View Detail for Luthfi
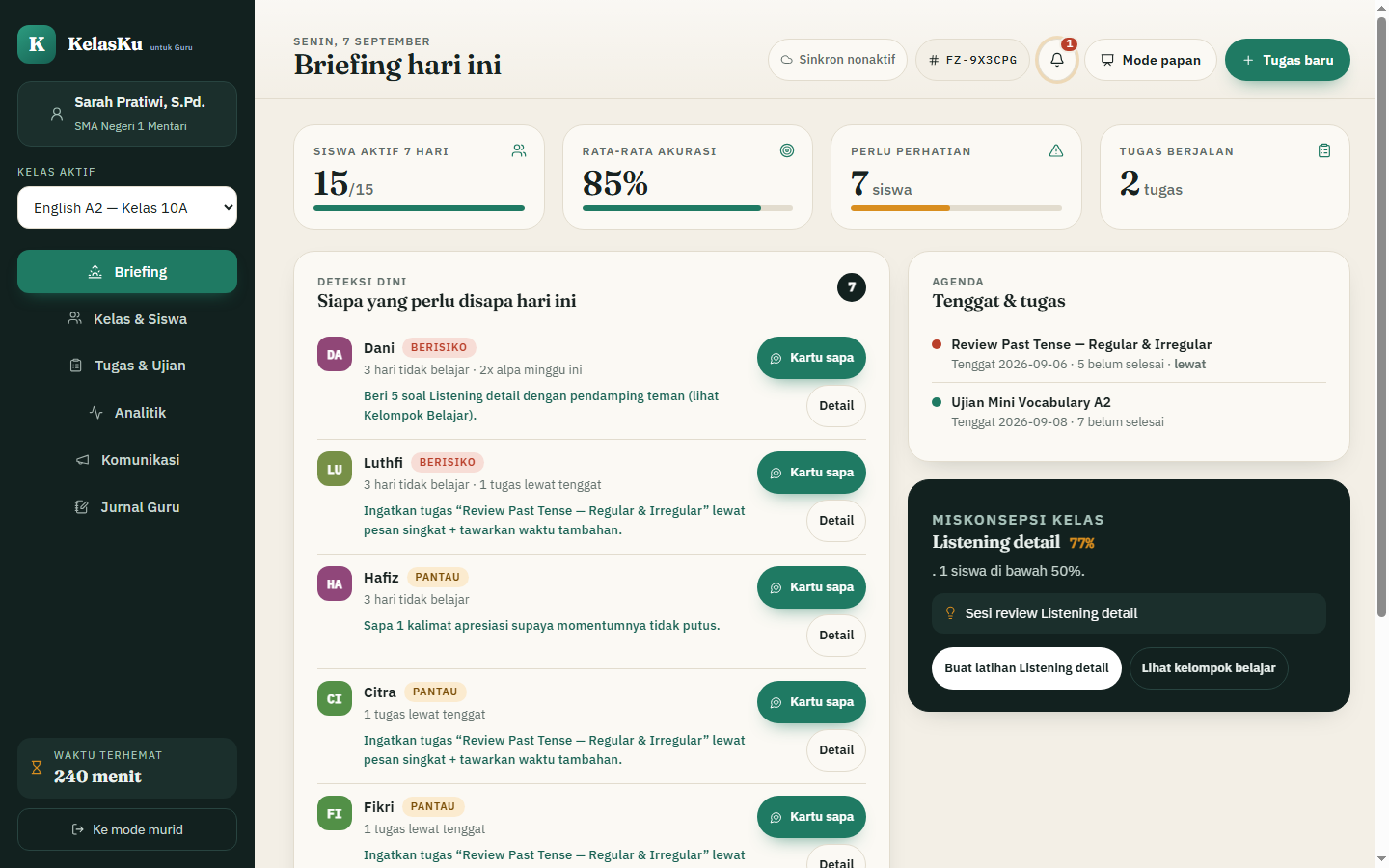 pos(836,521)
